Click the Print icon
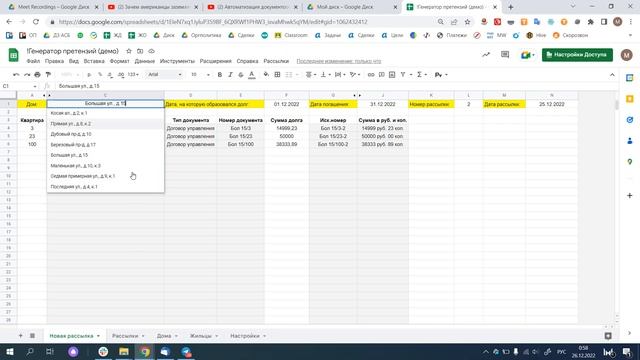The width and height of the screenshot is (640, 360). (x=38, y=75)
